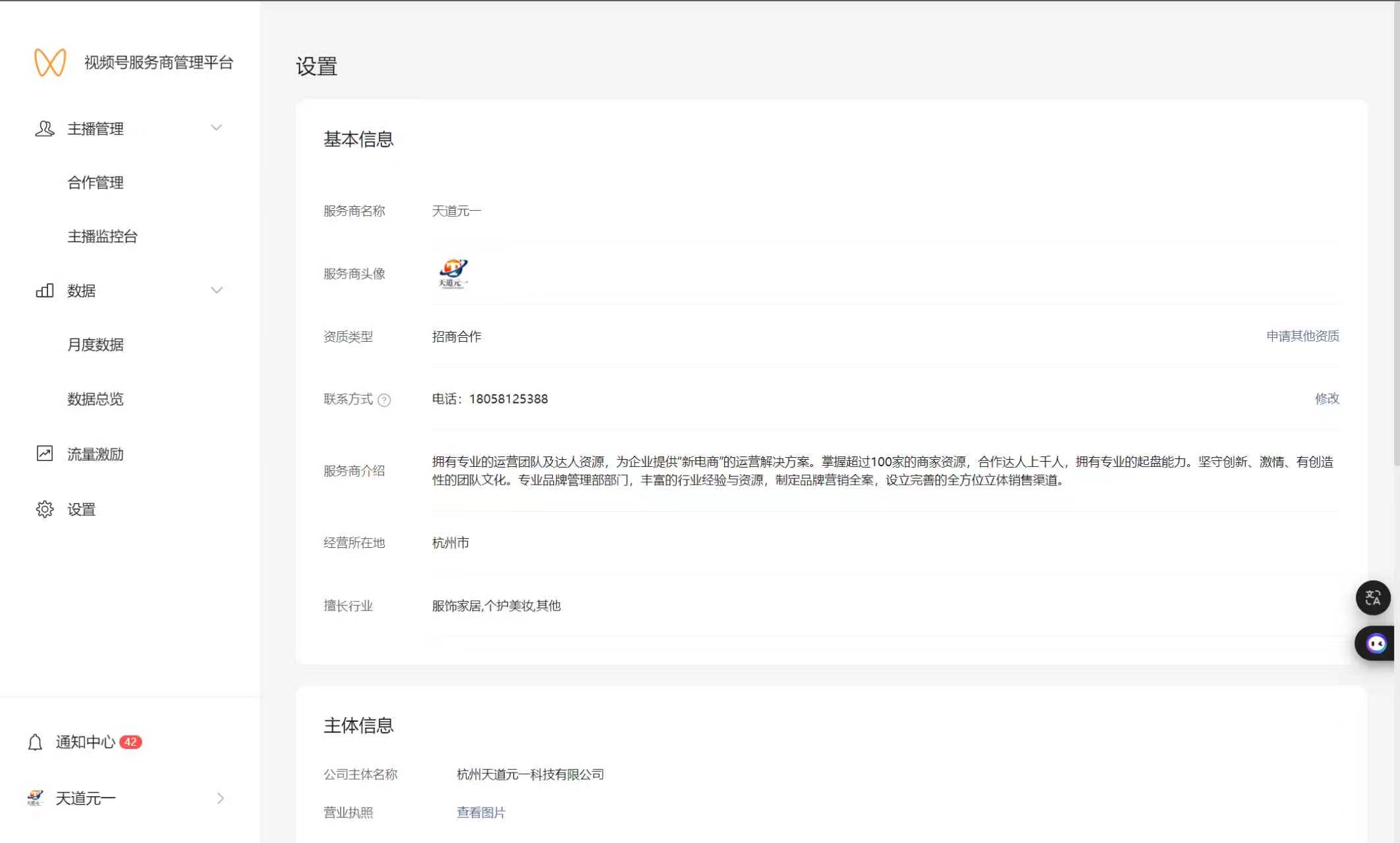Click the 擅长行业 field label
This screenshot has height=843, width=1400.
tap(348, 606)
